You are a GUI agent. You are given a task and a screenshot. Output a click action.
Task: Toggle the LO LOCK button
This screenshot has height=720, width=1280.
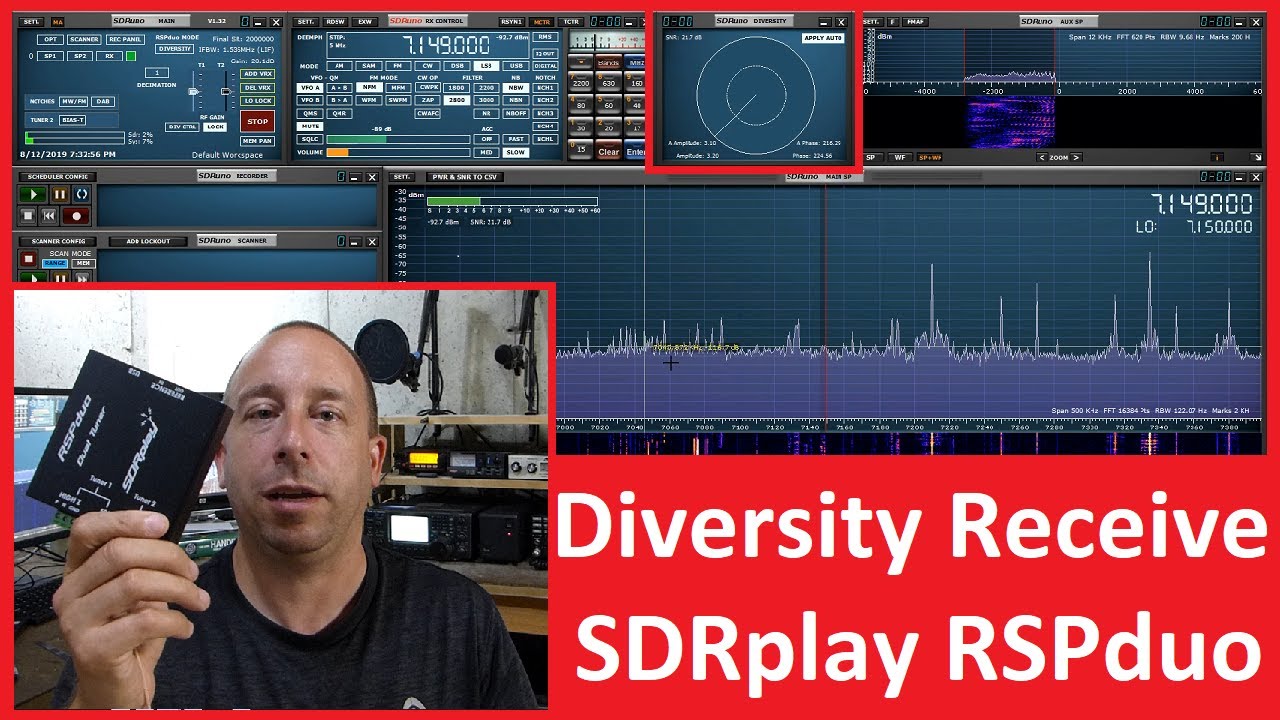coord(258,101)
